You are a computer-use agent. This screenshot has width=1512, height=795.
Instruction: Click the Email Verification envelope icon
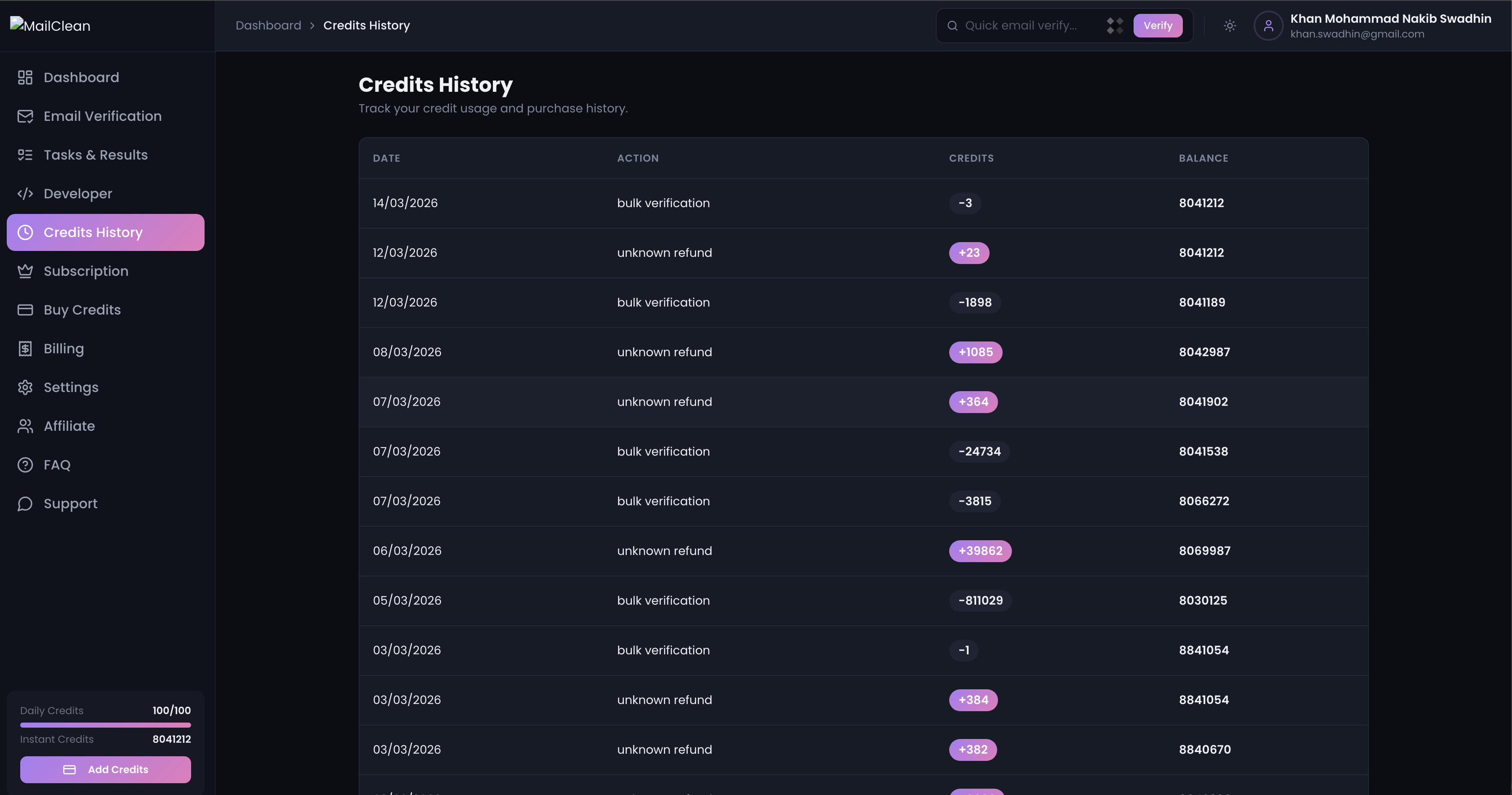tap(25, 116)
